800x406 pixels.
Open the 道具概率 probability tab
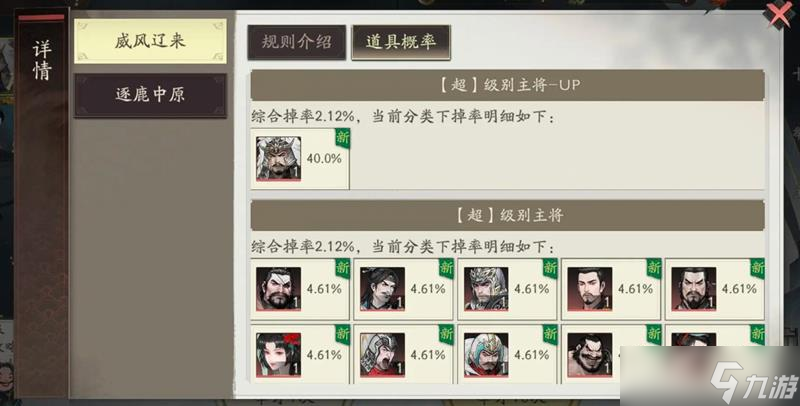[x=401, y=42]
